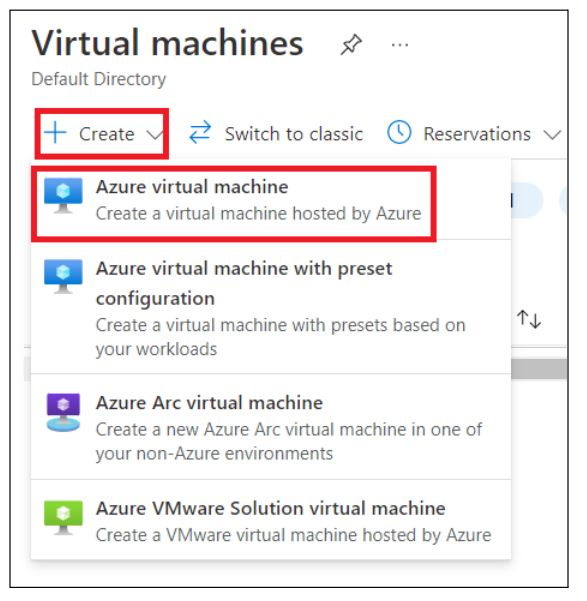Click the green VMware Solution VM icon

tap(63, 517)
